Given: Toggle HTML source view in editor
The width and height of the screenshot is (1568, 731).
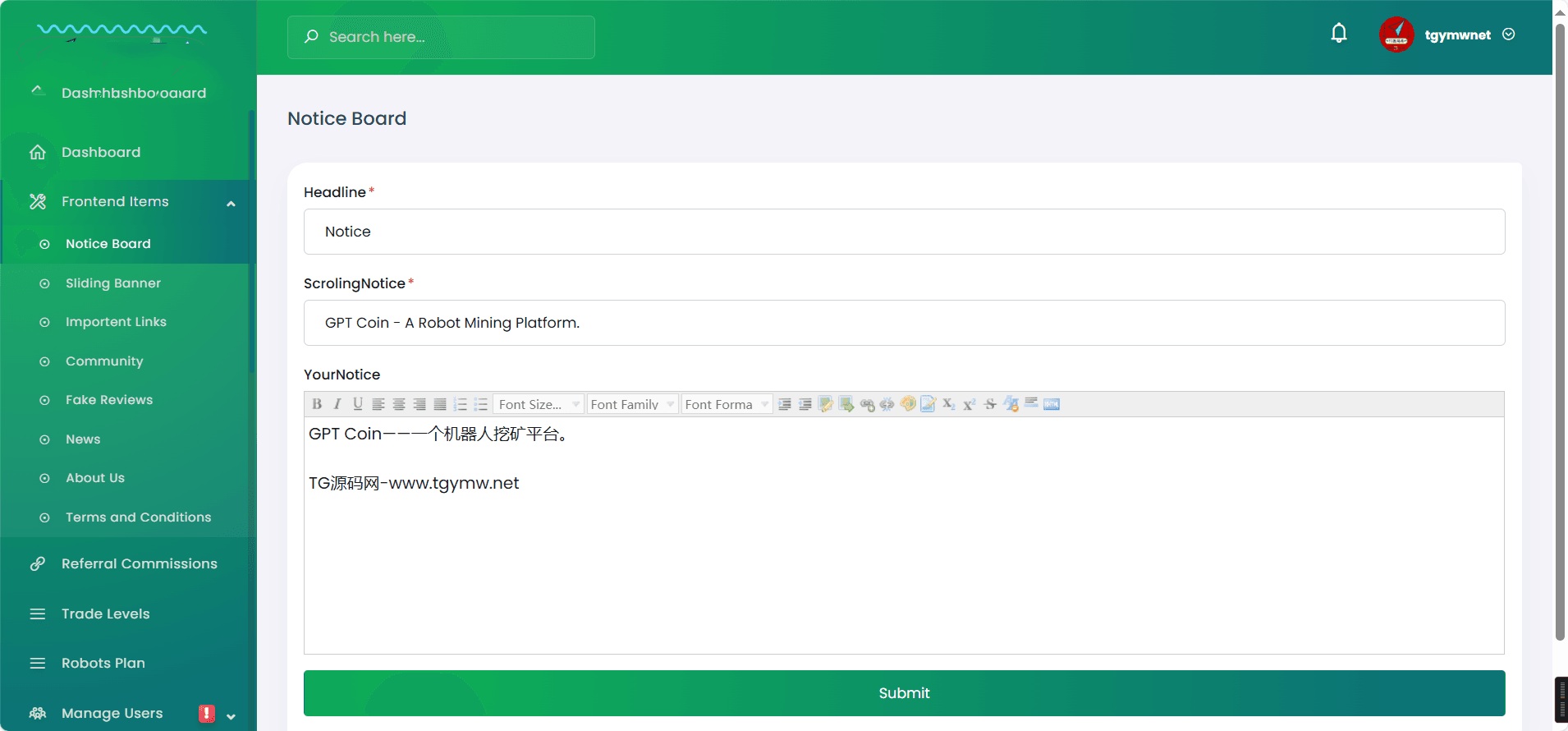Looking at the screenshot, I should pyautogui.click(x=1052, y=404).
